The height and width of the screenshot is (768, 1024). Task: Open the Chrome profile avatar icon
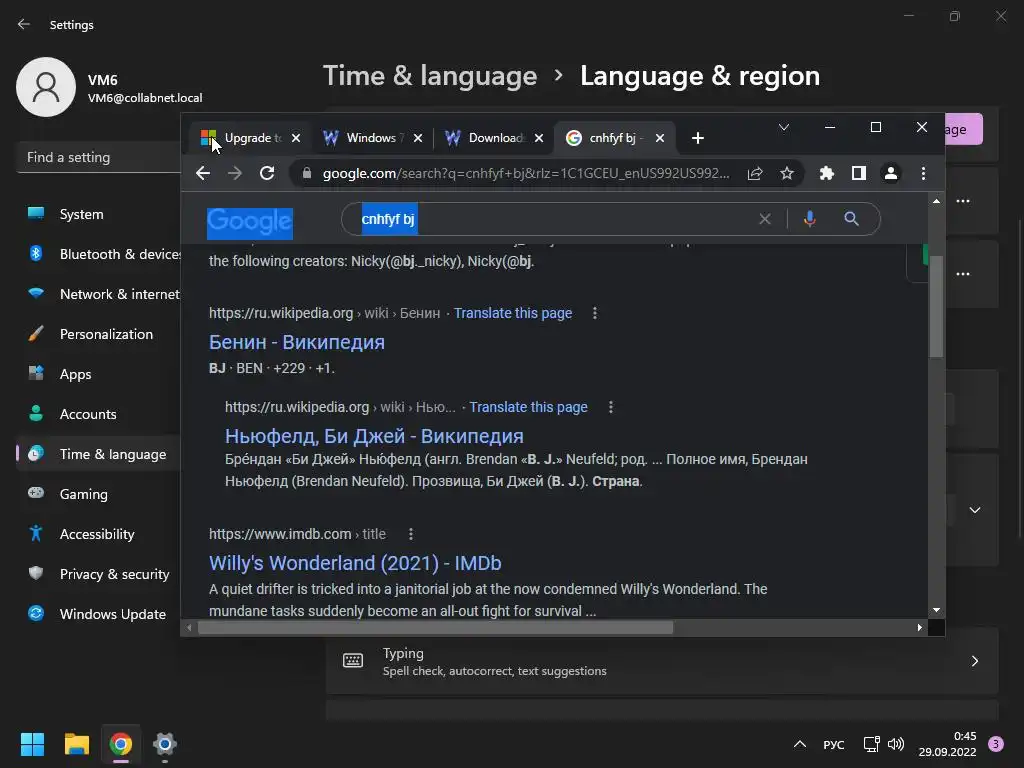coord(891,173)
